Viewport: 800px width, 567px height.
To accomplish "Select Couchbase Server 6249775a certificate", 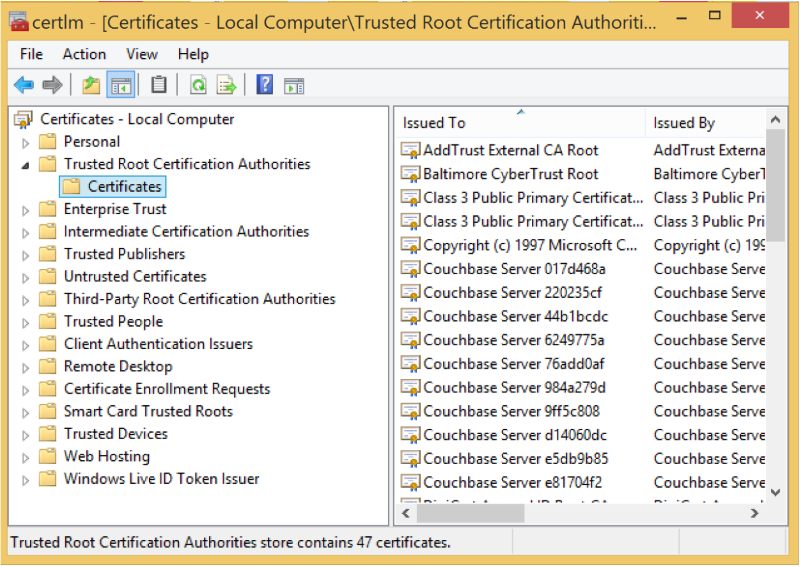I will (x=513, y=340).
